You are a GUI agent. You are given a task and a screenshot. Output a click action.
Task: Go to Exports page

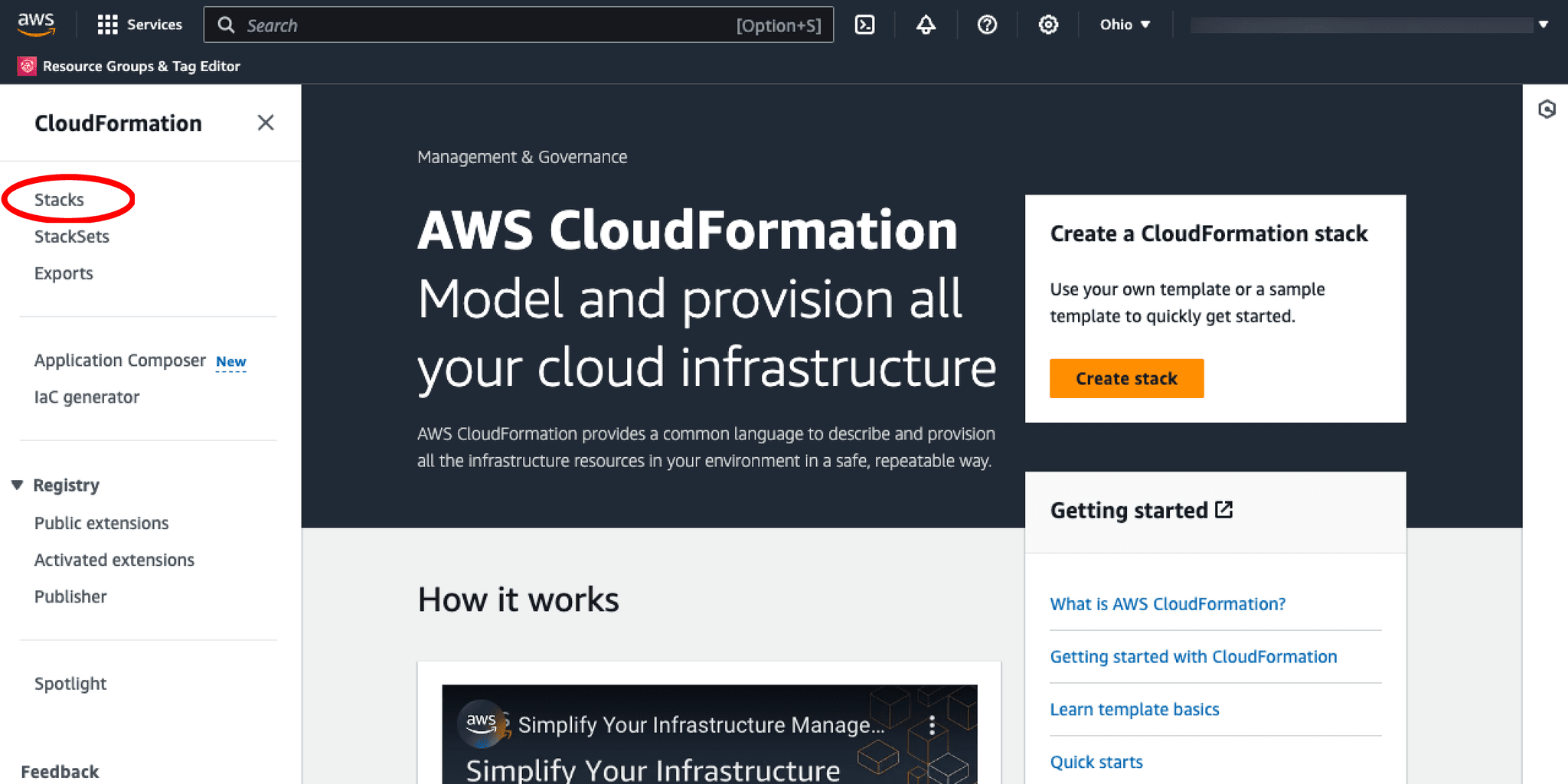pos(64,273)
